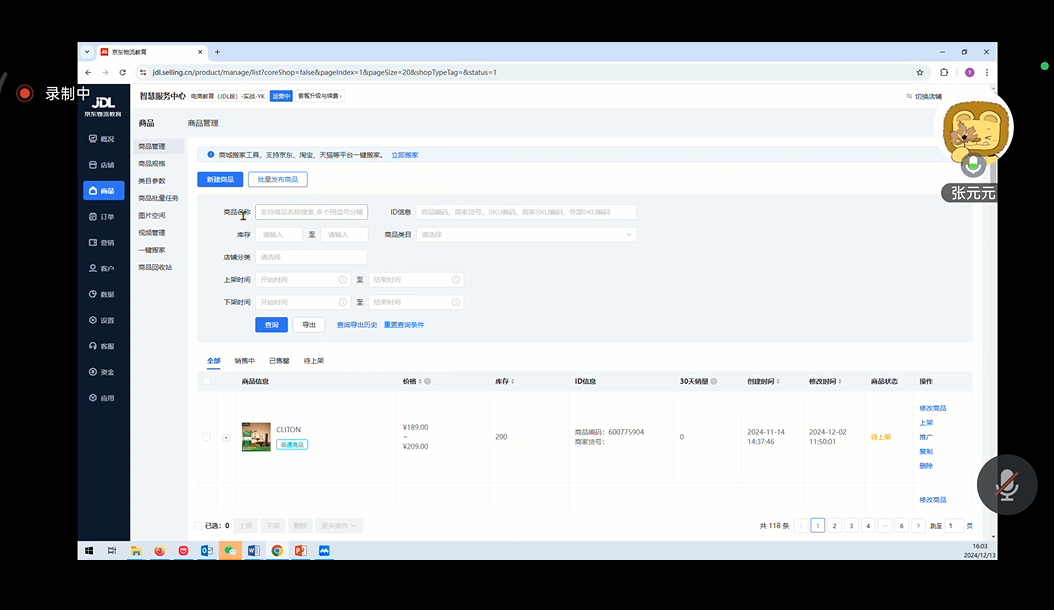Open Word from the Windows taskbar

[253, 551]
